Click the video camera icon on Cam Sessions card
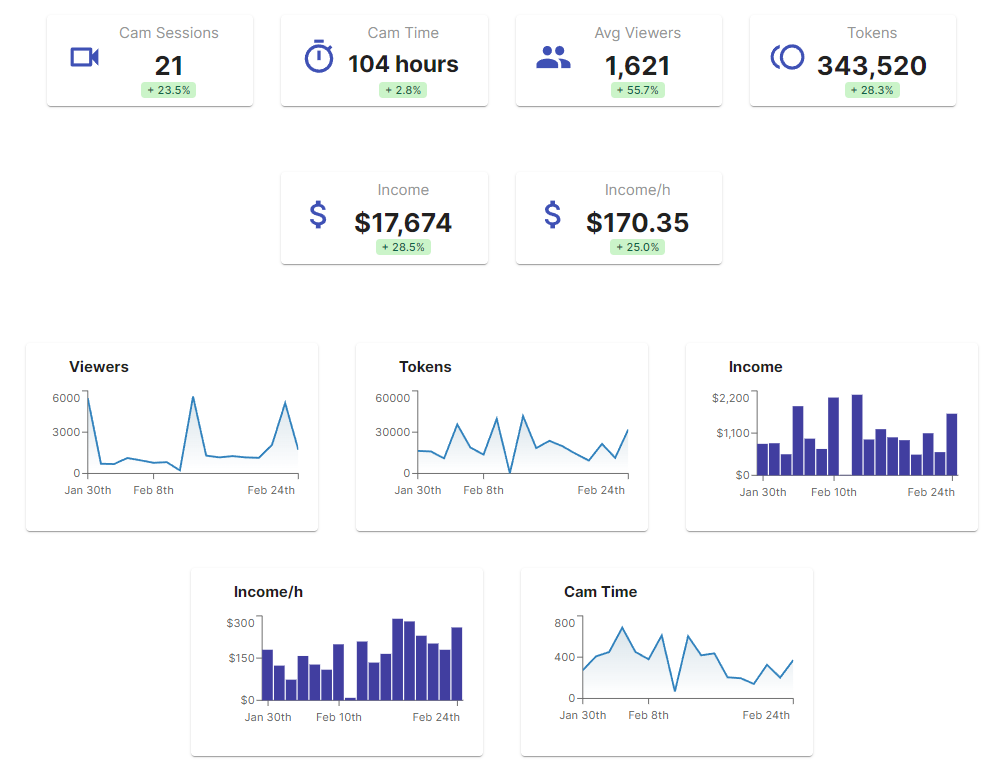Screen dimensions: 1006x778 click(x=84, y=57)
